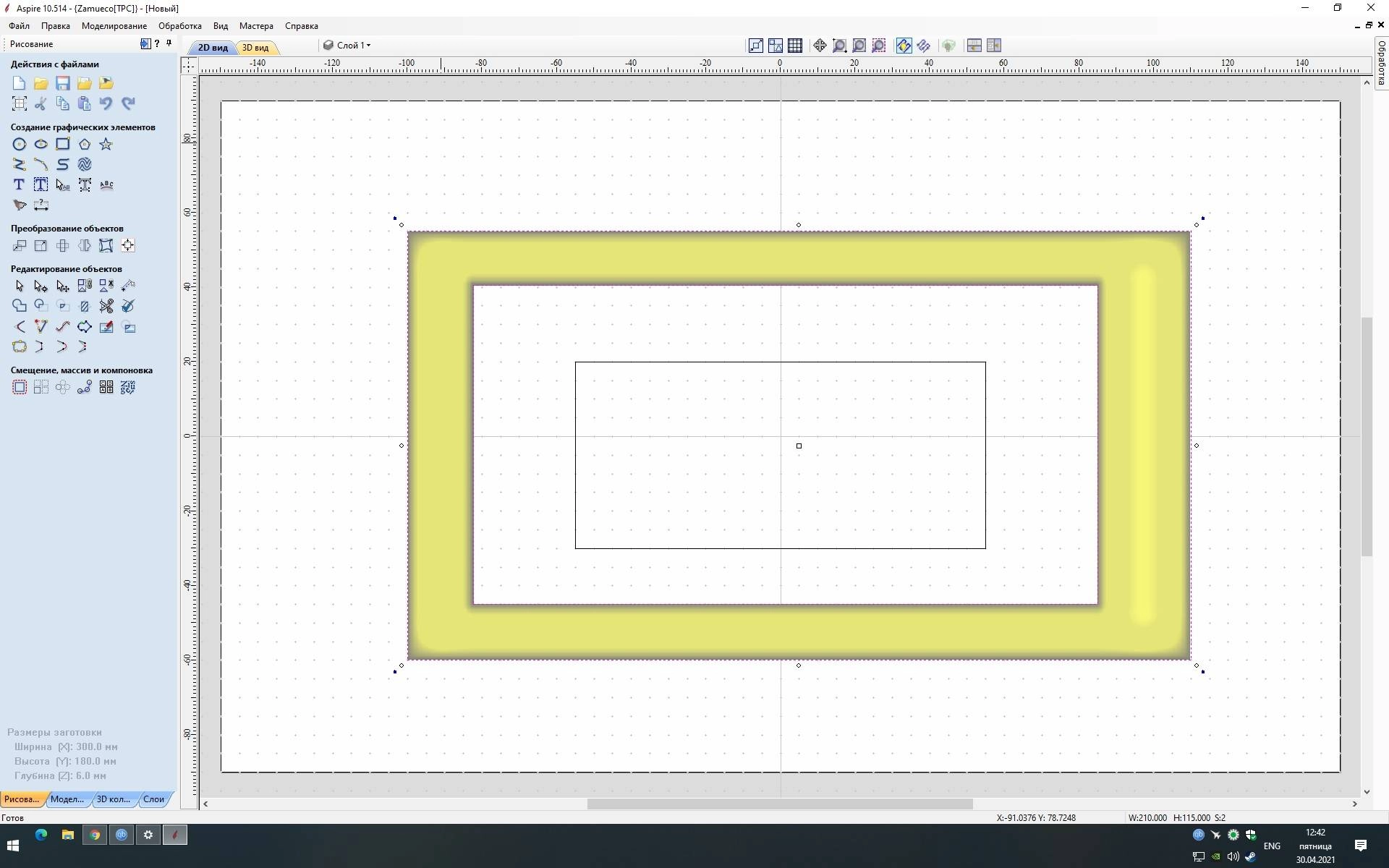Image resolution: width=1389 pixels, height=868 pixels.
Task: Click the Weld vectors icon
Action: click(x=19, y=306)
